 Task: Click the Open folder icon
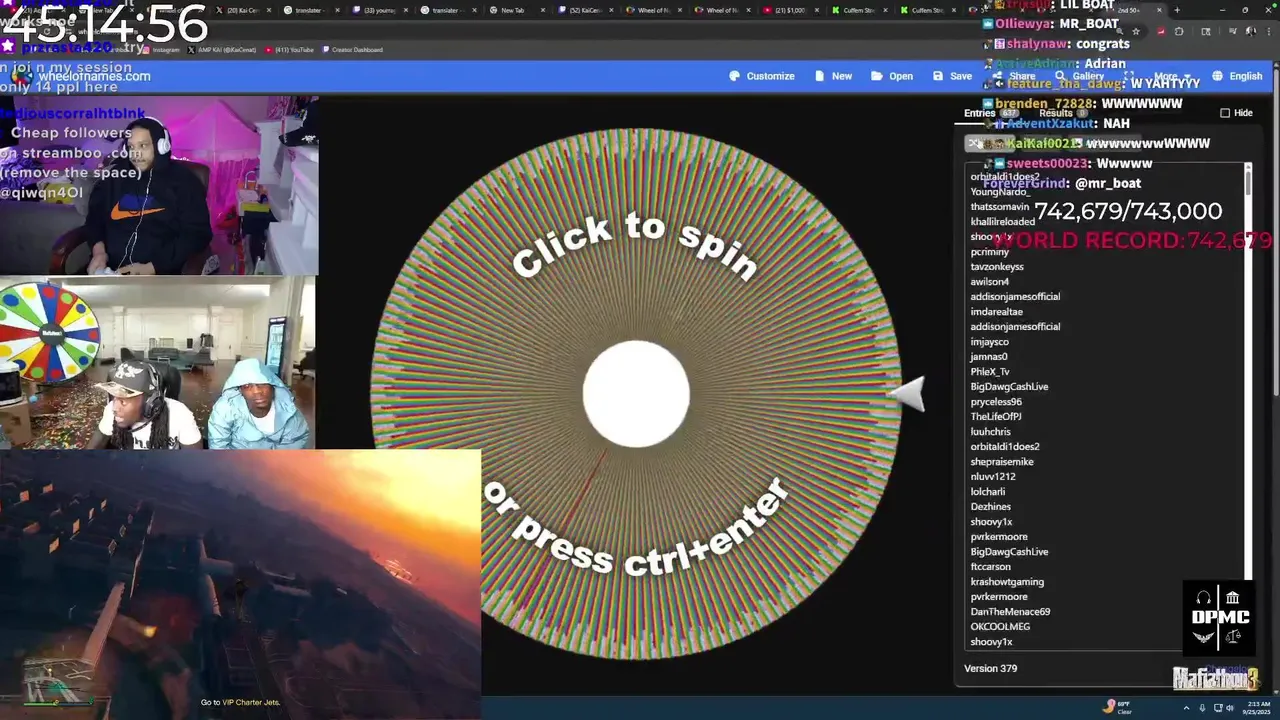[x=876, y=76]
